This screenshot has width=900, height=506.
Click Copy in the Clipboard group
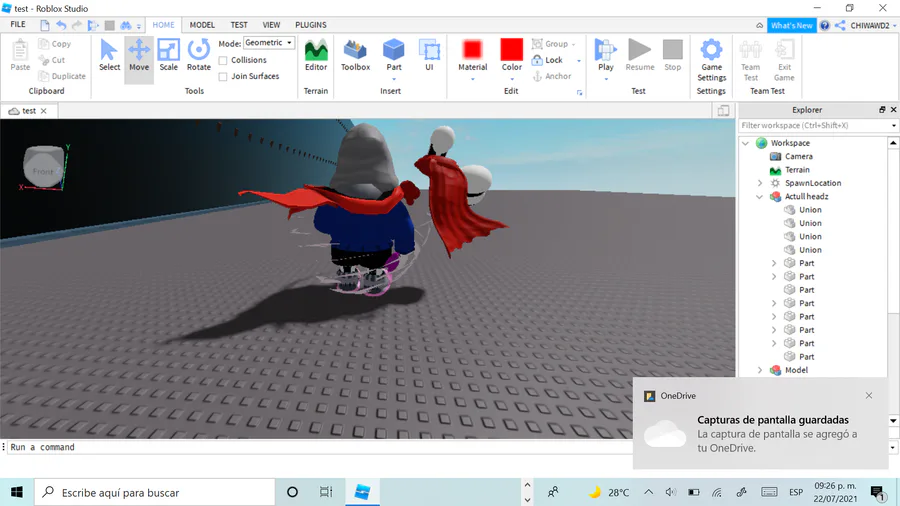click(x=55, y=44)
